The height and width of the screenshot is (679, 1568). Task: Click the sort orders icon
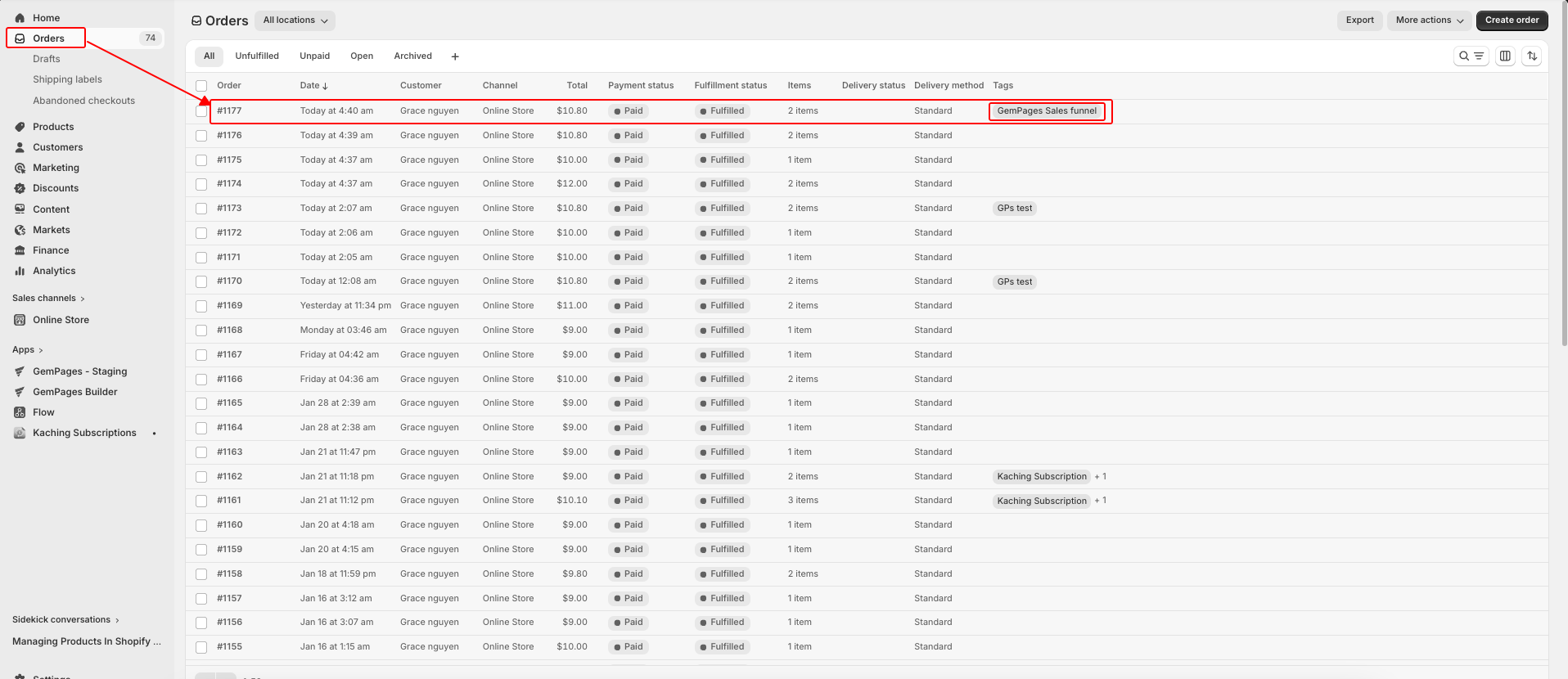click(1532, 56)
